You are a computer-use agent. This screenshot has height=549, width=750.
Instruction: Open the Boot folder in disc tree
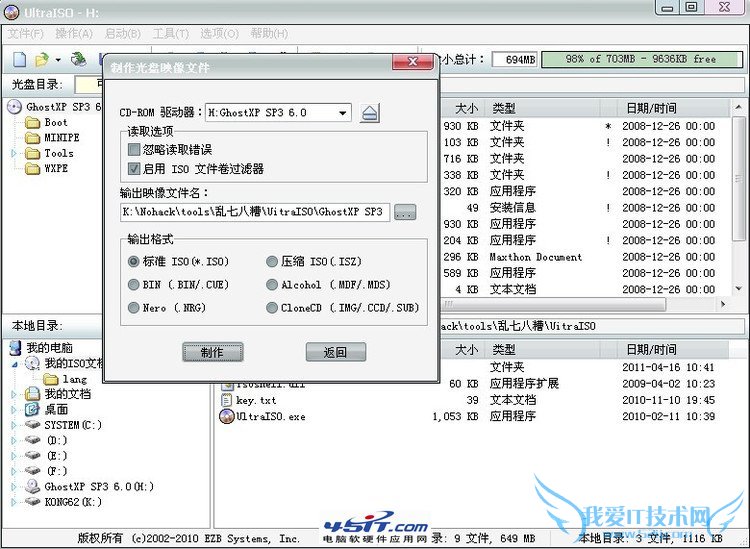(x=46, y=122)
